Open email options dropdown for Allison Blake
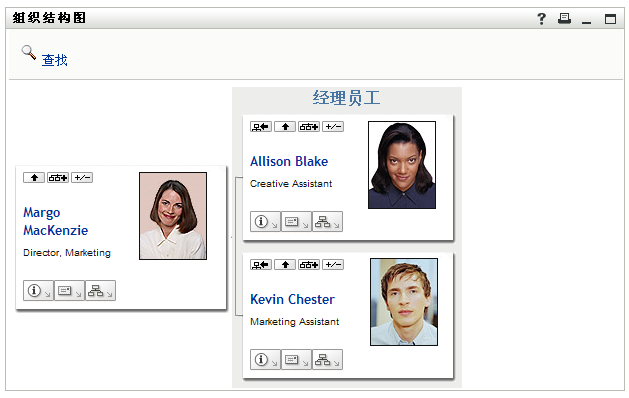Image resolution: width=629 pixels, height=398 pixels. pos(296,221)
